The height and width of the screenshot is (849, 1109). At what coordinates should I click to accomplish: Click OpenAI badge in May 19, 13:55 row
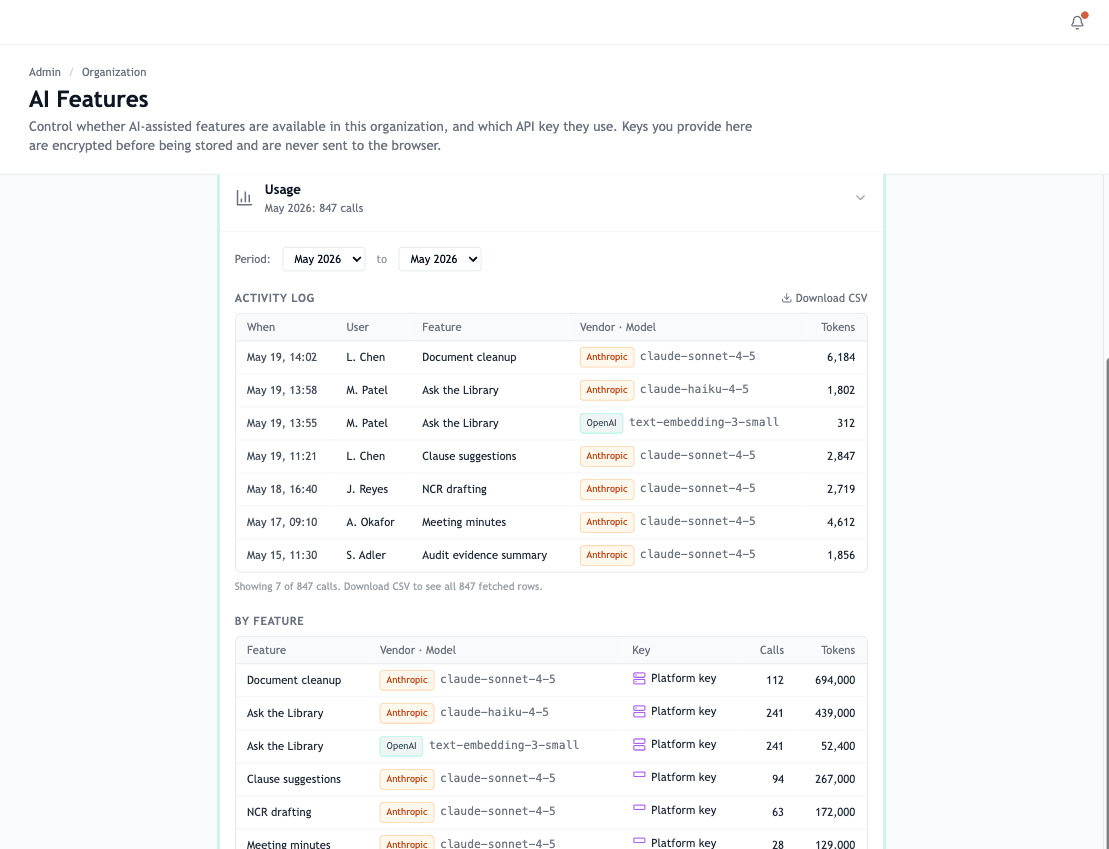pos(601,423)
